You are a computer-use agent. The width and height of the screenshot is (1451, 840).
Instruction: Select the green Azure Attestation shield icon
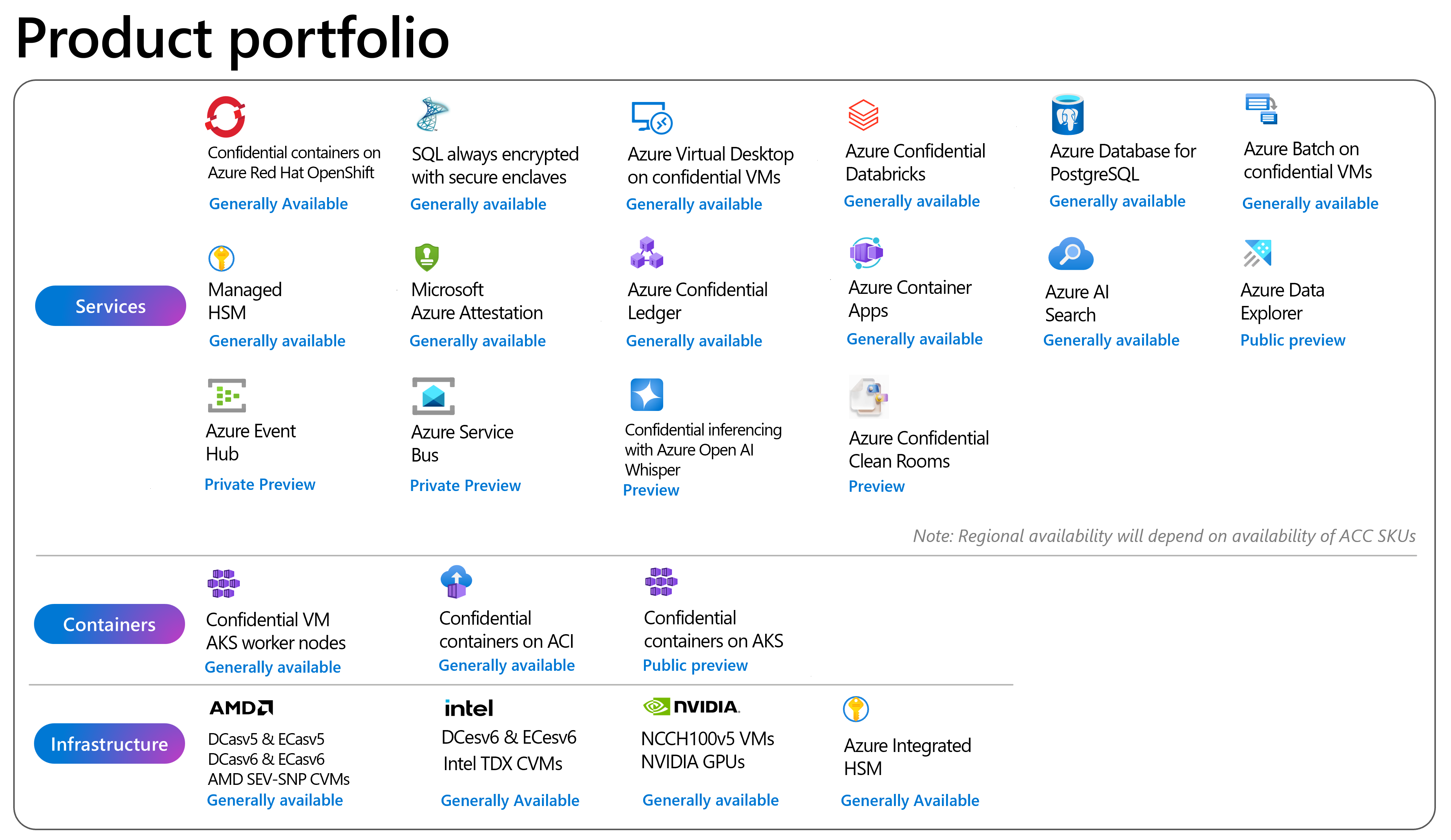[x=427, y=257]
